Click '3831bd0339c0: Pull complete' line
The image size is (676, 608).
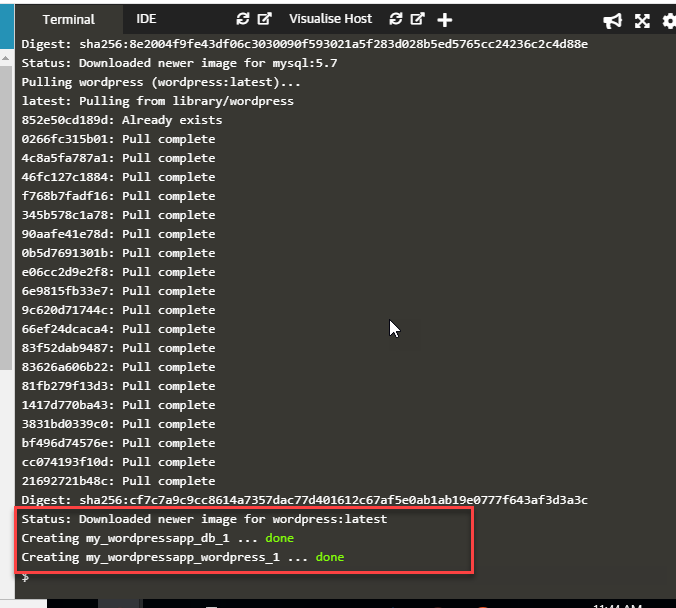click(118, 423)
